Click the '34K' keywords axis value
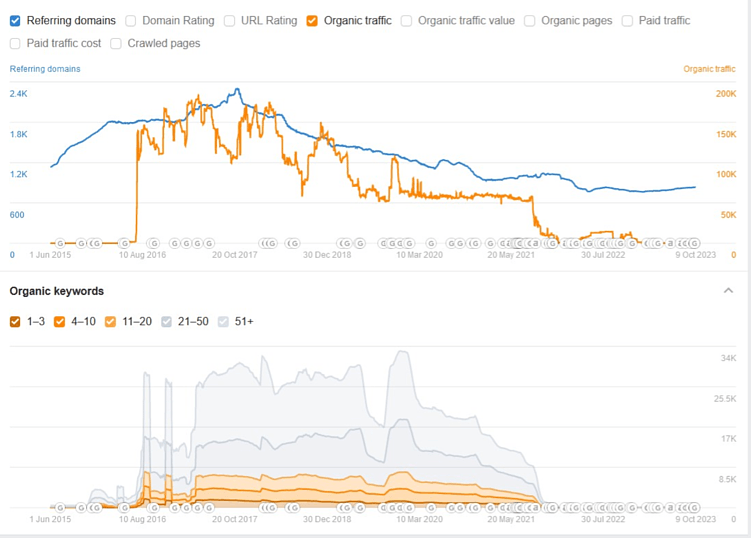This screenshot has width=751, height=538. pos(728,358)
